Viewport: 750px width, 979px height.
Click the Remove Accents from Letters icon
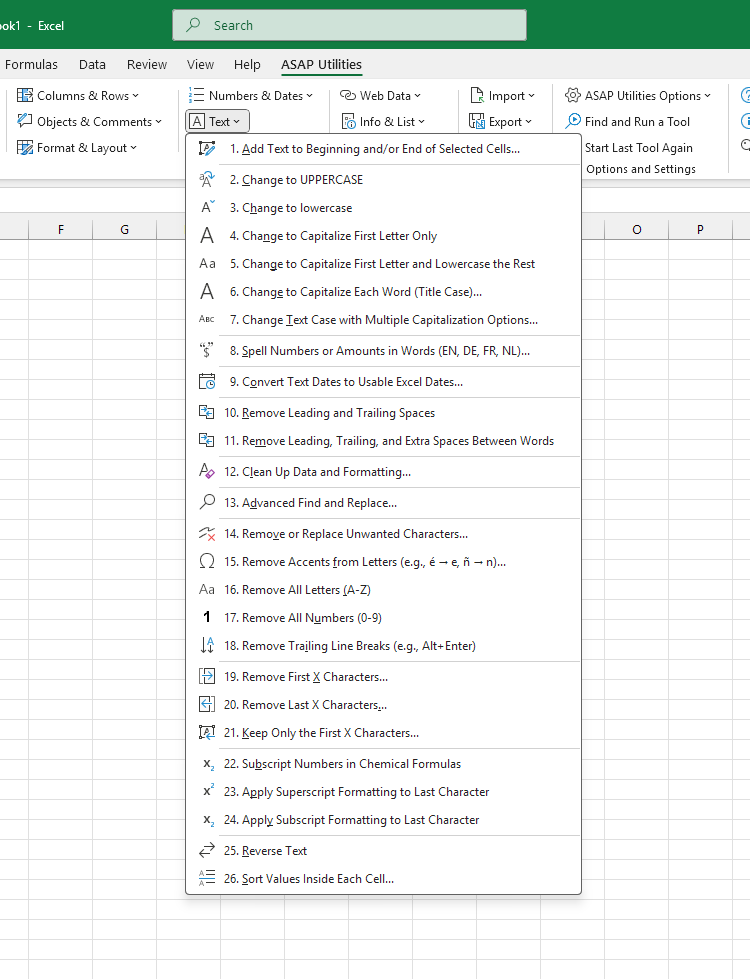[207, 562]
